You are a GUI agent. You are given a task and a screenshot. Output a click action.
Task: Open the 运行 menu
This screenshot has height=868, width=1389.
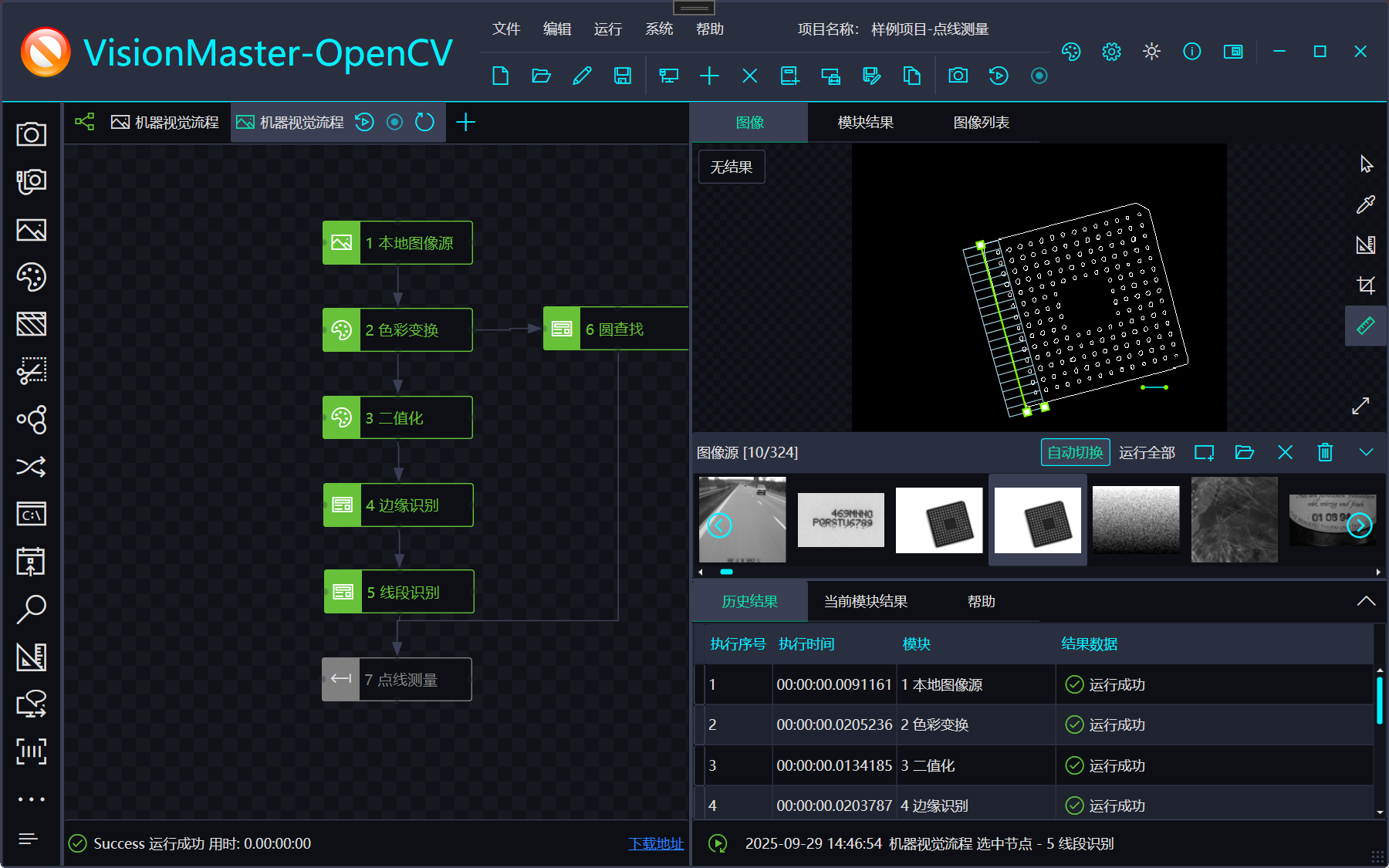[x=608, y=29]
